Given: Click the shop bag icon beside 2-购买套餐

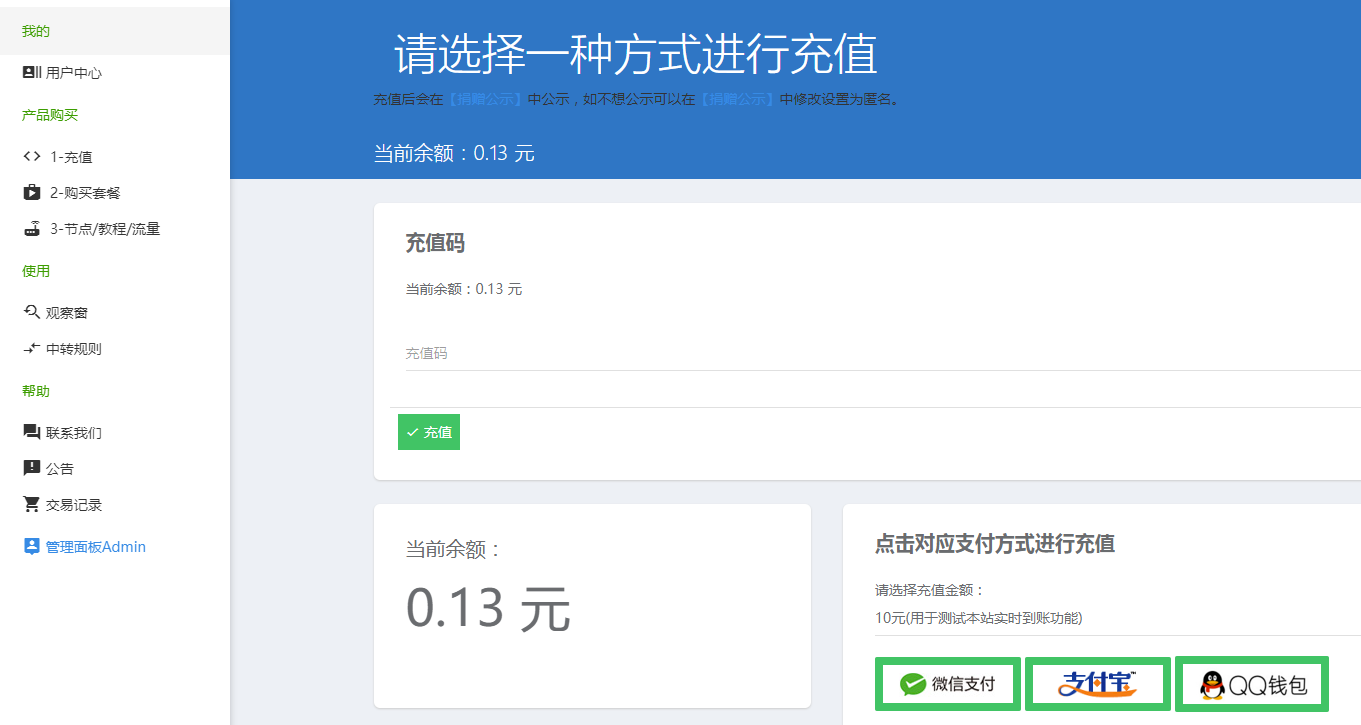Looking at the screenshot, I should tap(32, 192).
